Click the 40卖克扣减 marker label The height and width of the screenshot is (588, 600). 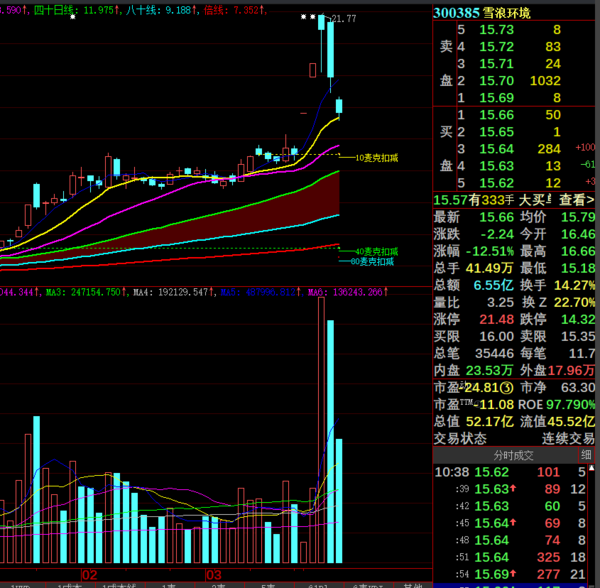click(x=376, y=251)
